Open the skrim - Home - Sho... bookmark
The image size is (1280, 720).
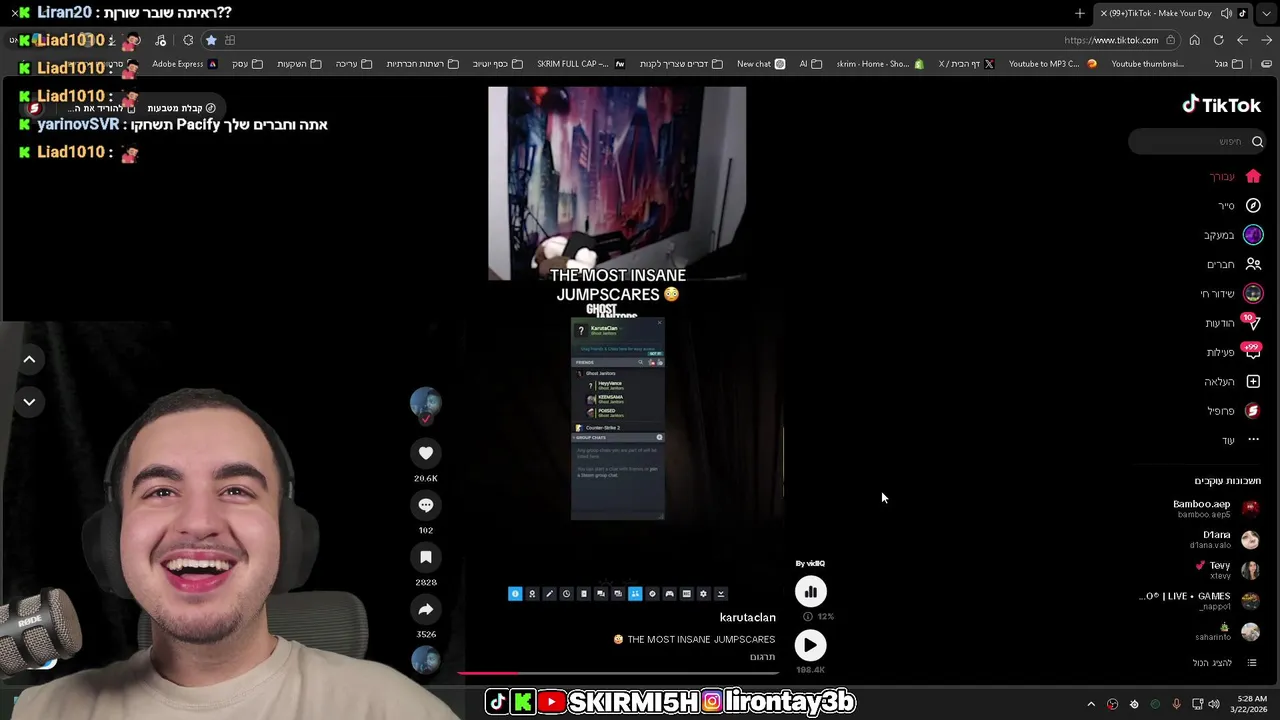click(880, 64)
